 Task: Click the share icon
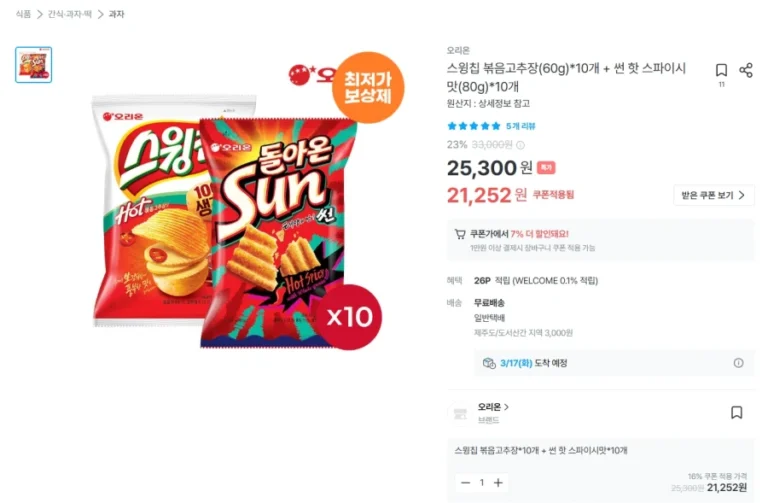(x=745, y=70)
